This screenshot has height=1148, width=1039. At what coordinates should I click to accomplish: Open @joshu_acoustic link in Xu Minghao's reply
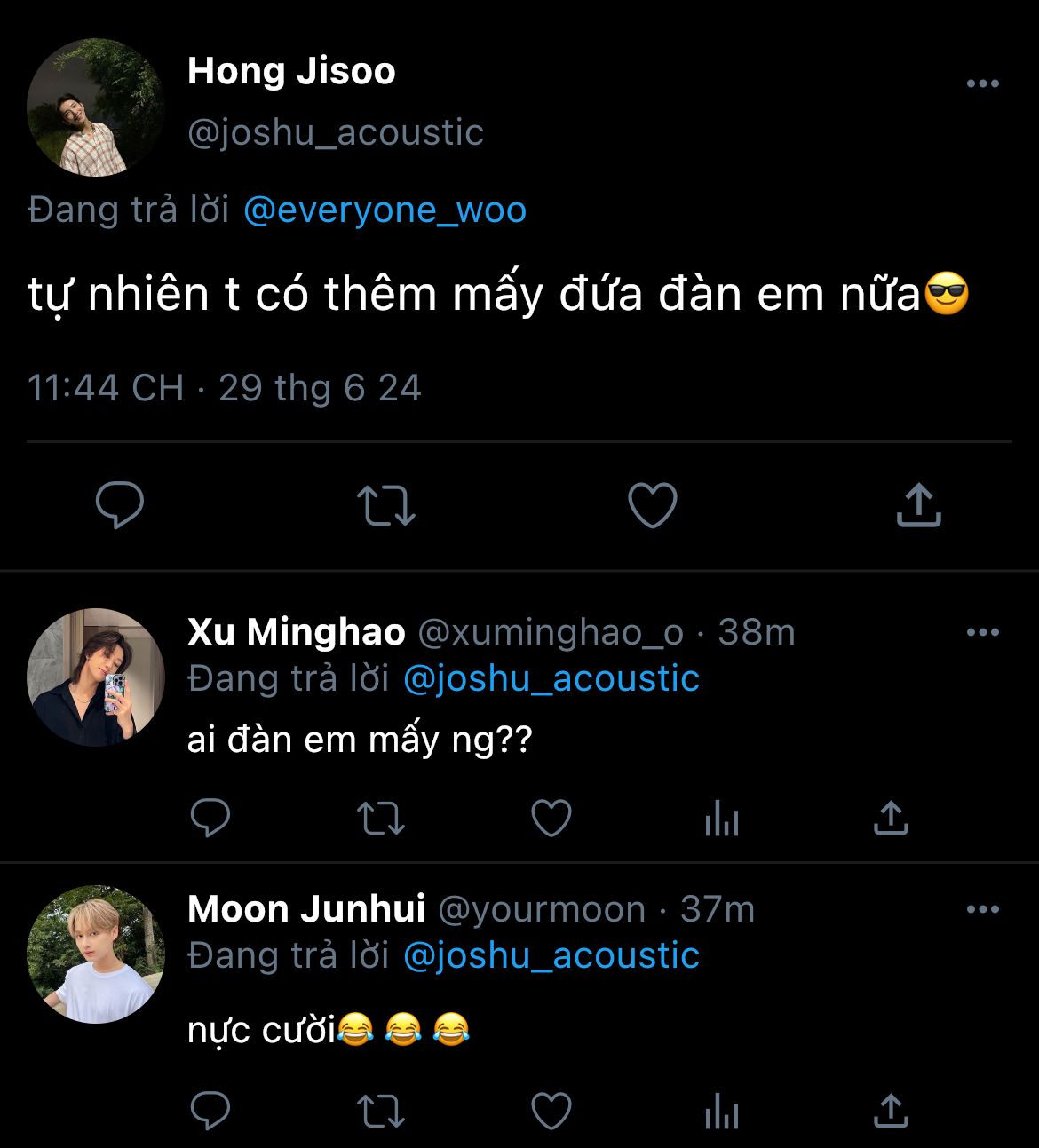click(551, 678)
